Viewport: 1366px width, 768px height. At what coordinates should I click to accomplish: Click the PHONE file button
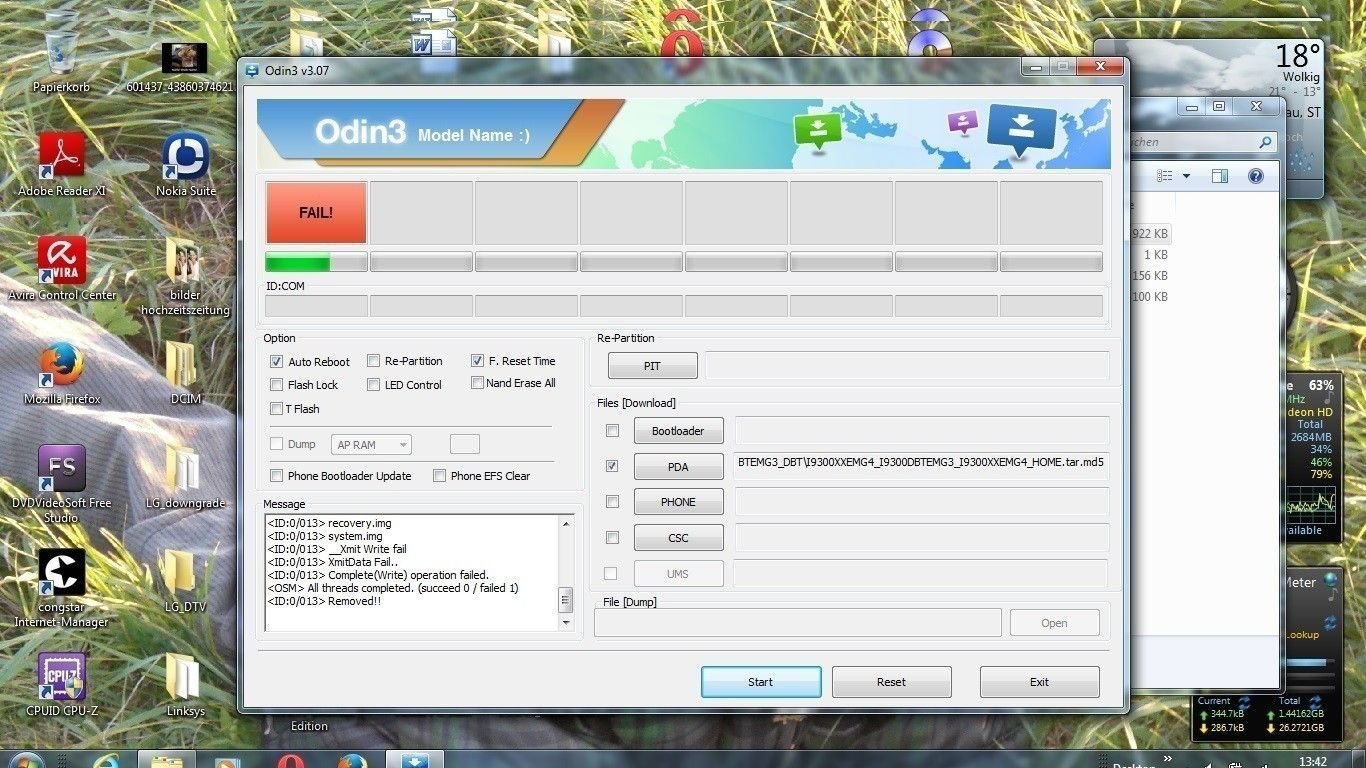678,502
